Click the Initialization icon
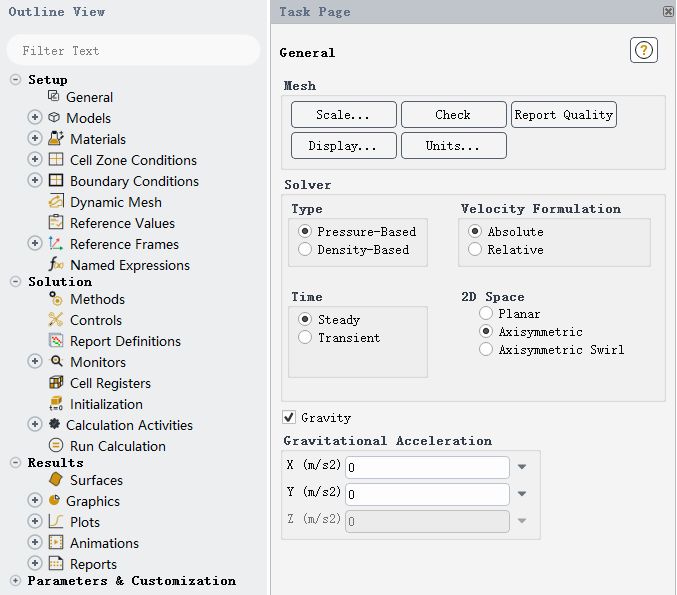The height and width of the screenshot is (595, 677). point(55,404)
